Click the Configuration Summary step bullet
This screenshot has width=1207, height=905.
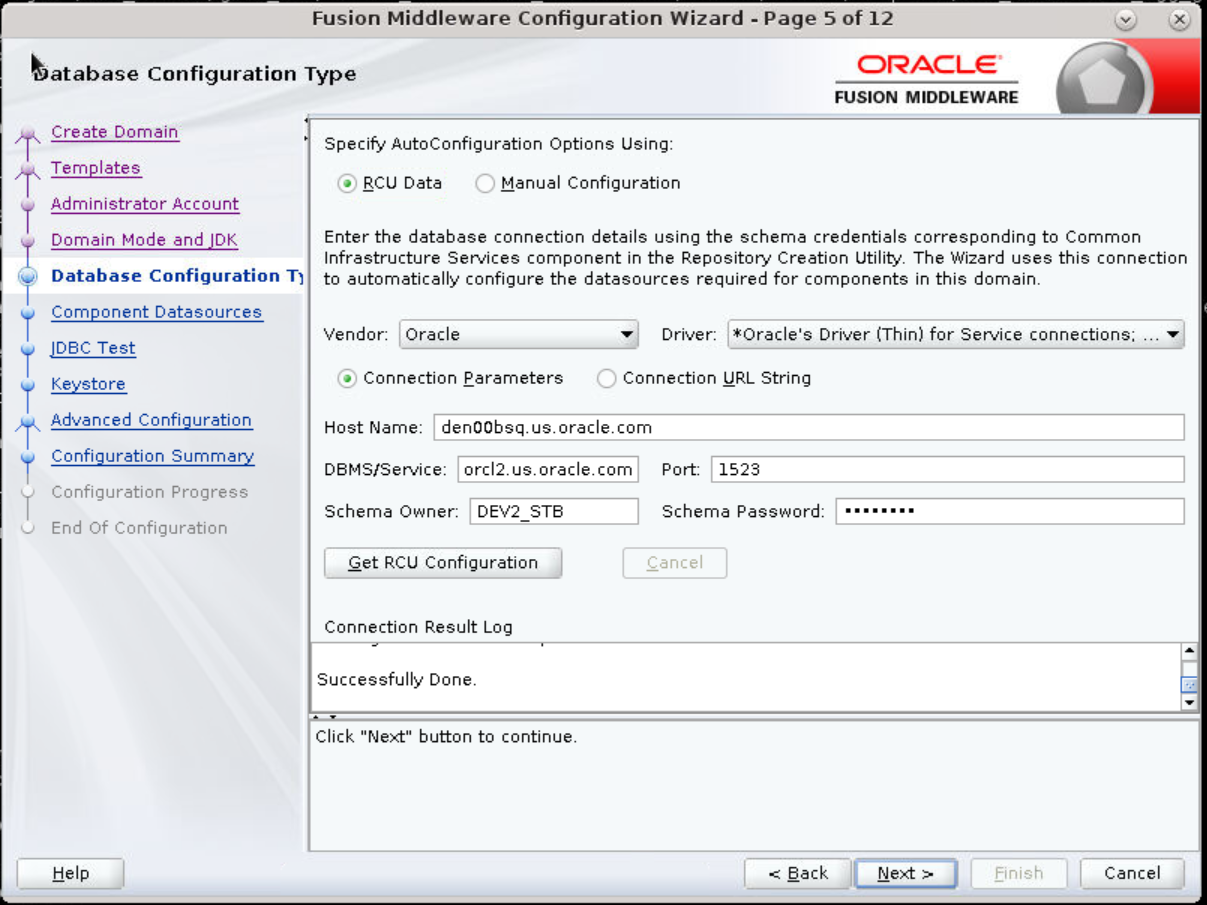tap(28, 457)
